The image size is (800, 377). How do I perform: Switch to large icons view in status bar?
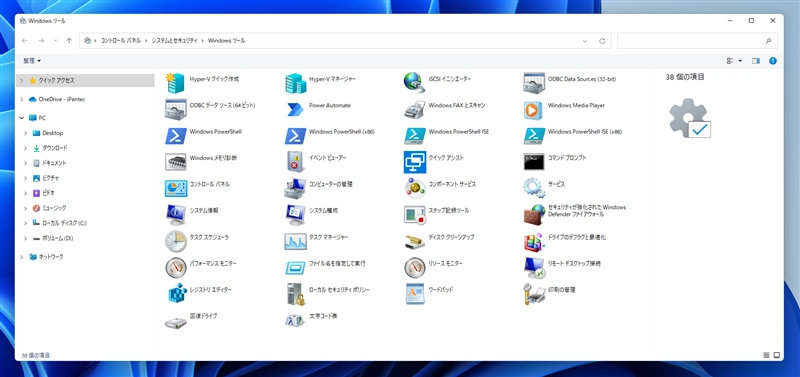777,355
